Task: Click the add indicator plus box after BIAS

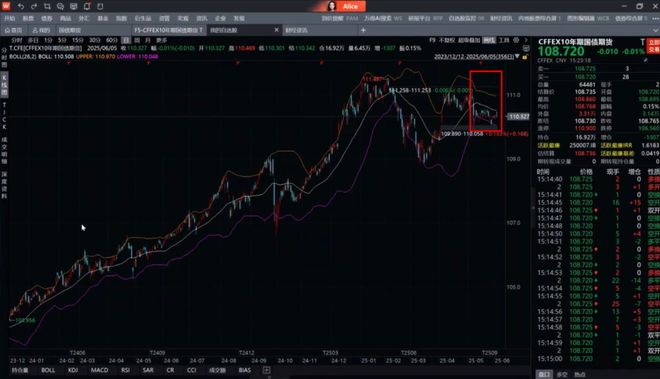Action: tap(266, 370)
